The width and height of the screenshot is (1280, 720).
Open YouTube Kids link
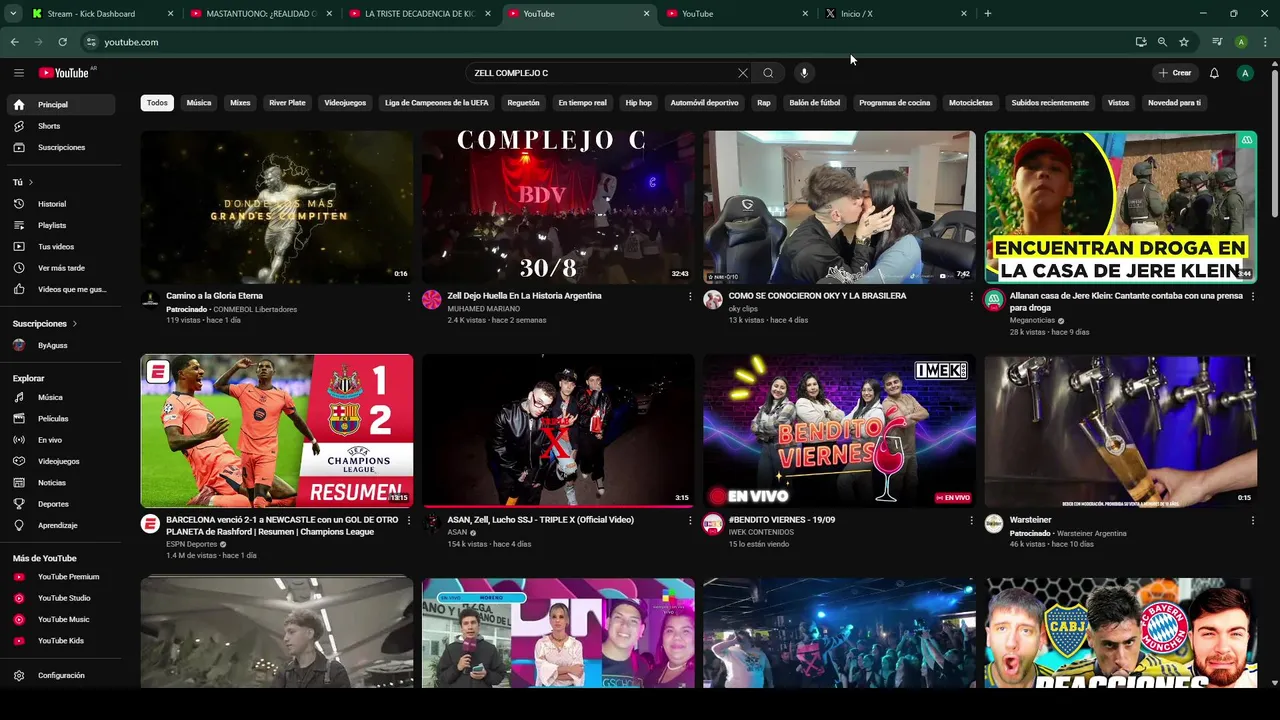pos(60,641)
